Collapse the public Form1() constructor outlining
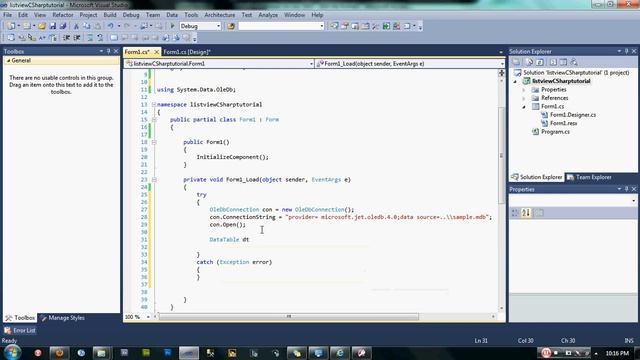Viewport: 640px width, 360px height. [154, 142]
